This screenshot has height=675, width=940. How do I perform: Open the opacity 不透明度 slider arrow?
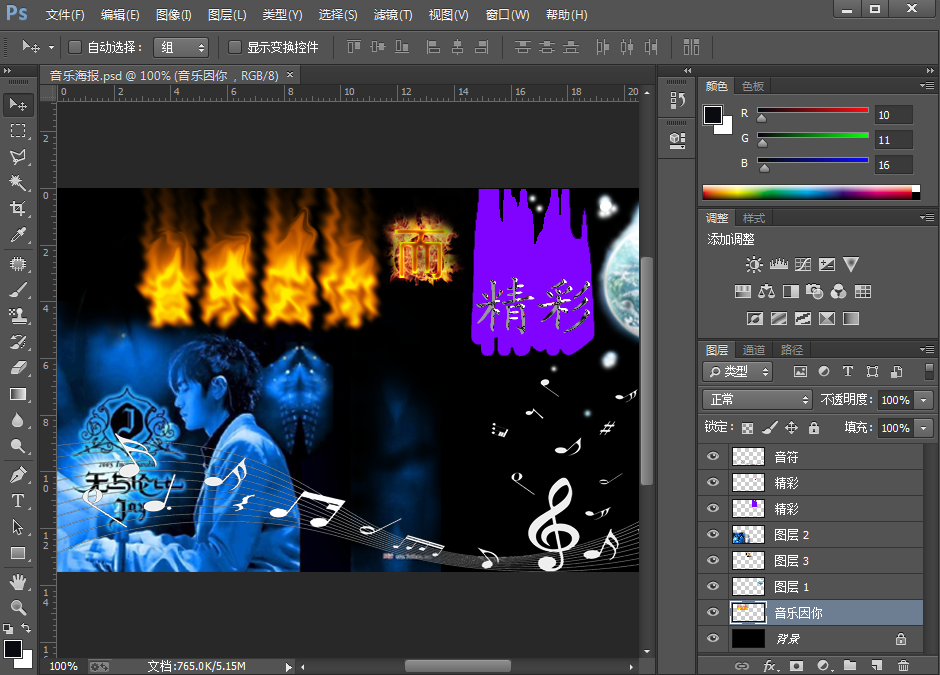(x=924, y=400)
